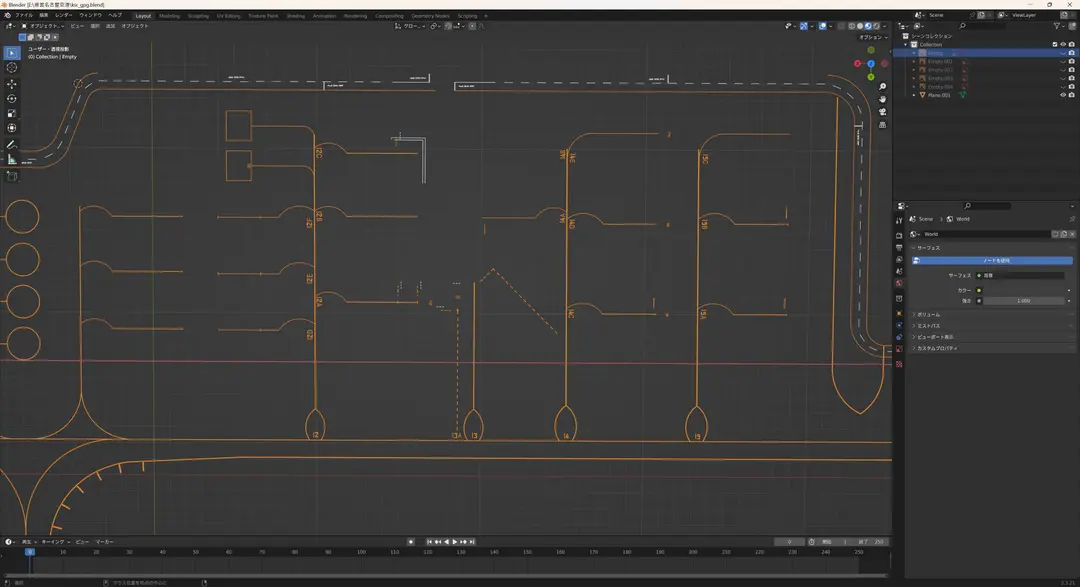The height and width of the screenshot is (587, 1080).
Task: Adjust the strength 1.000 slider
Action: coord(1023,301)
